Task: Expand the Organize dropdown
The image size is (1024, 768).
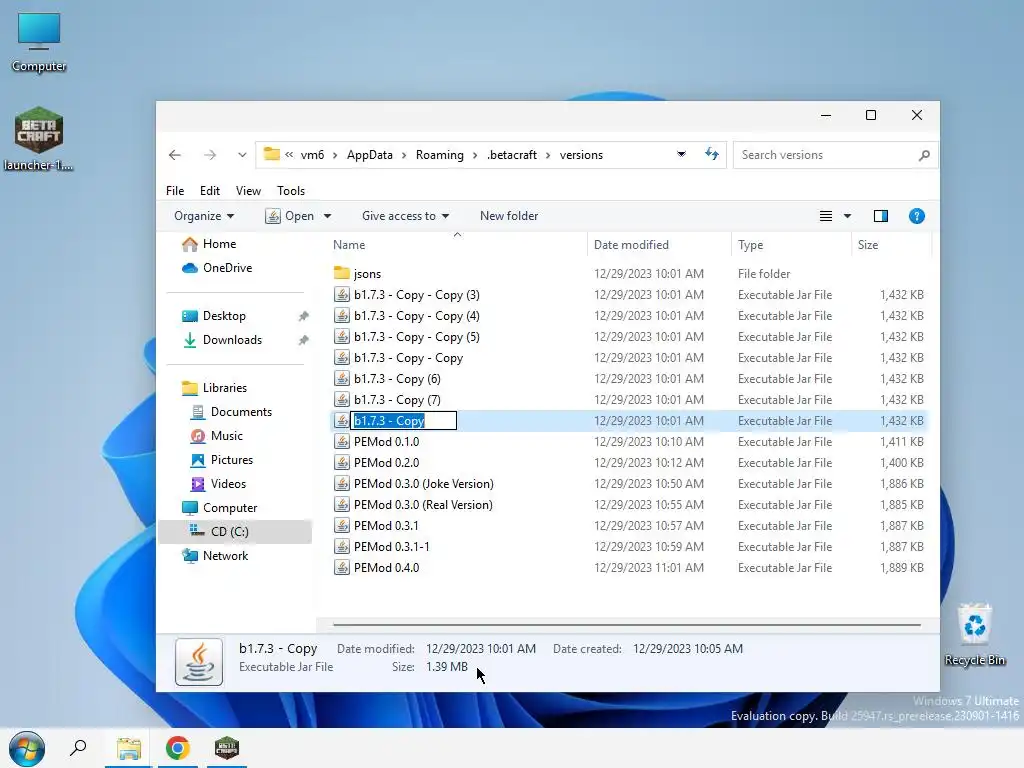Action: click(x=204, y=216)
